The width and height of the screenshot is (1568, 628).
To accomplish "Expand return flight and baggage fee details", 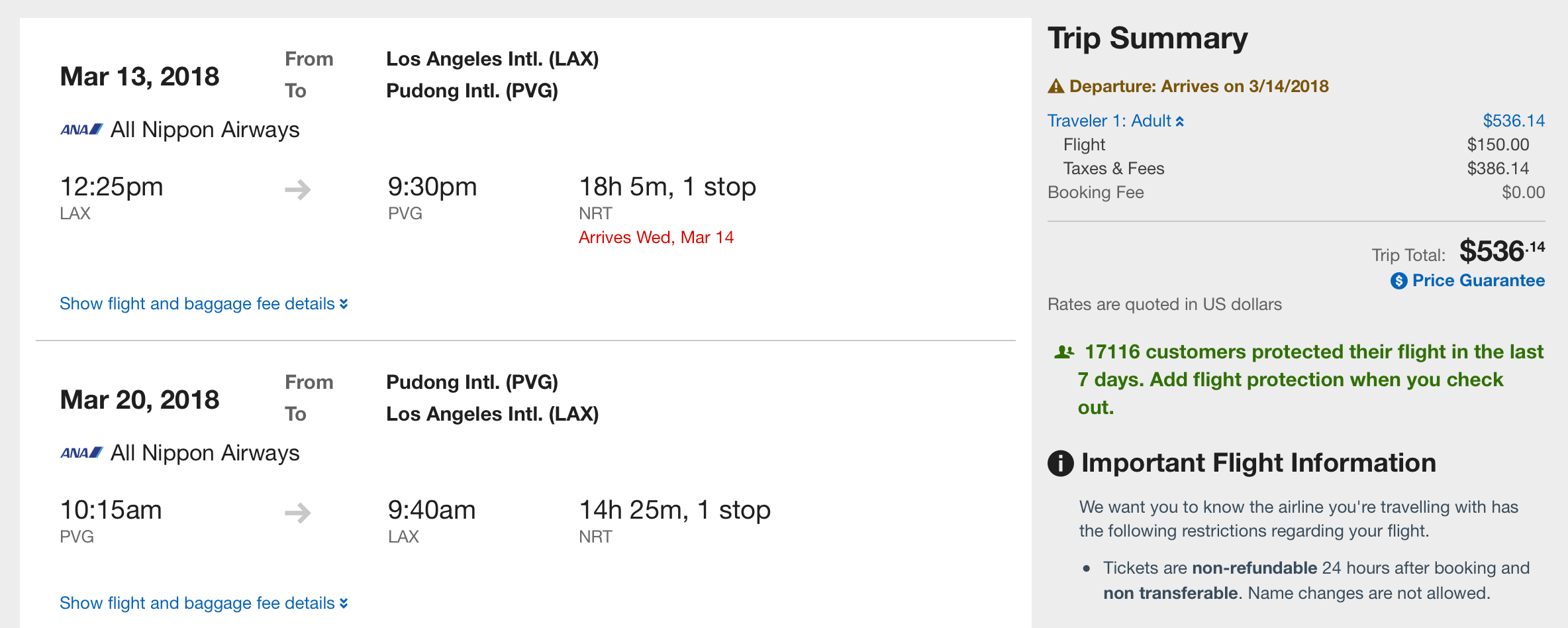I will click(203, 603).
